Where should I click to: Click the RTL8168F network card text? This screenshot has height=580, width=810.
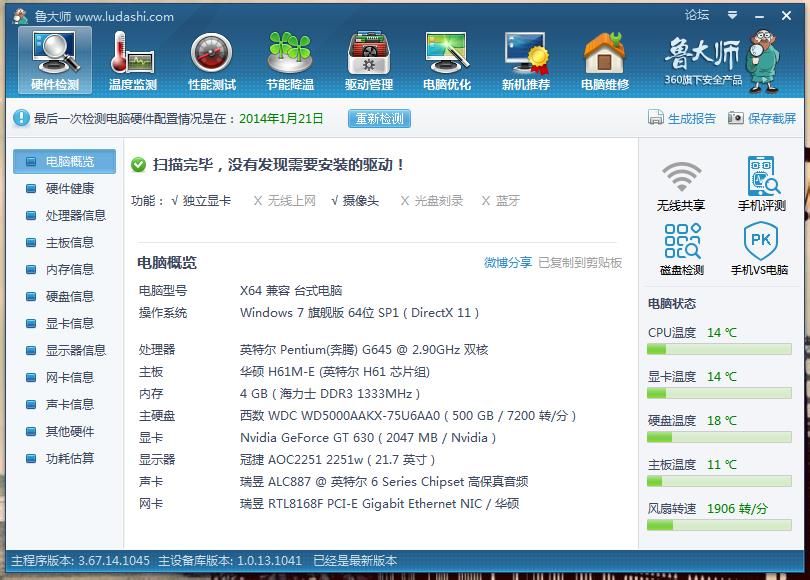(x=380, y=503)
